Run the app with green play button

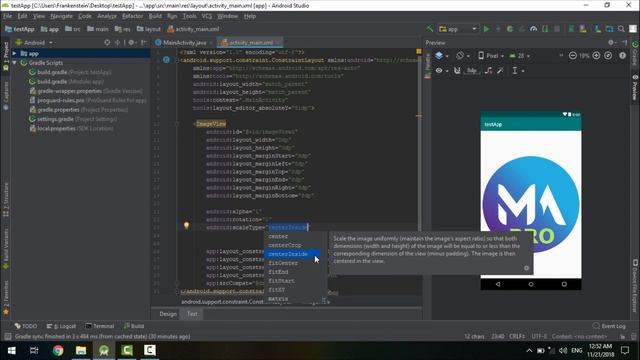(x=486, y=29)
